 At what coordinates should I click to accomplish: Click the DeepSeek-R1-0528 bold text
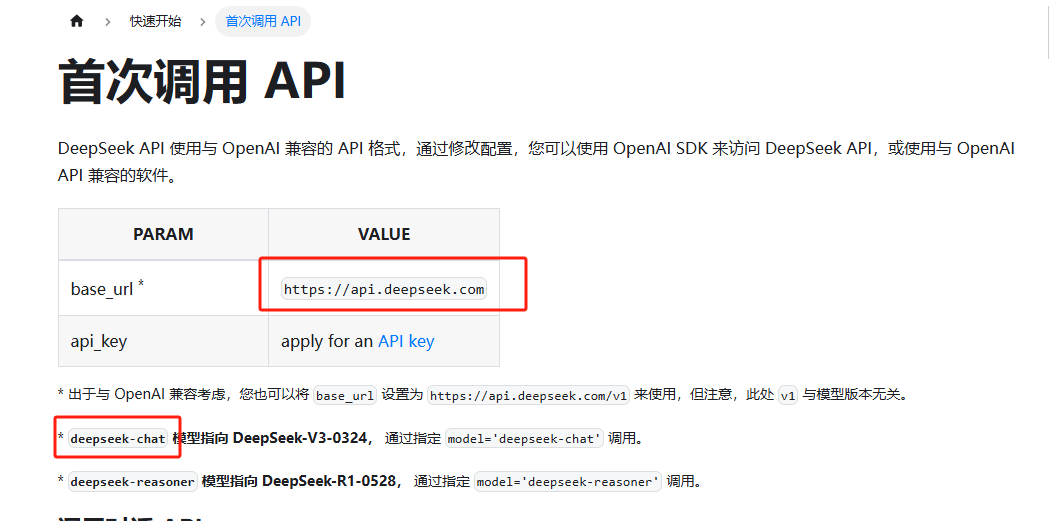(329, 481)
